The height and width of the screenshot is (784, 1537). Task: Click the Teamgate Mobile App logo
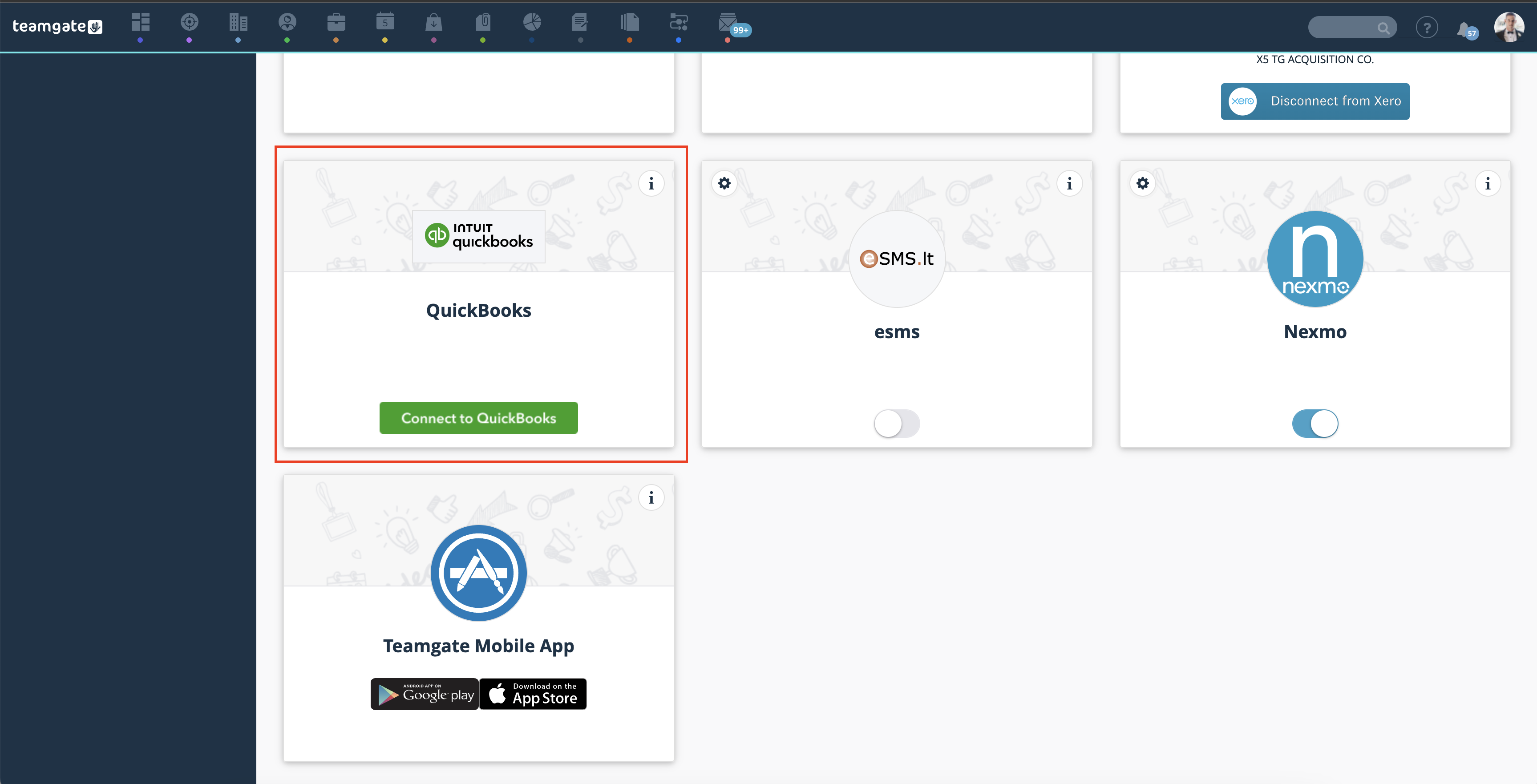(478, 573)
